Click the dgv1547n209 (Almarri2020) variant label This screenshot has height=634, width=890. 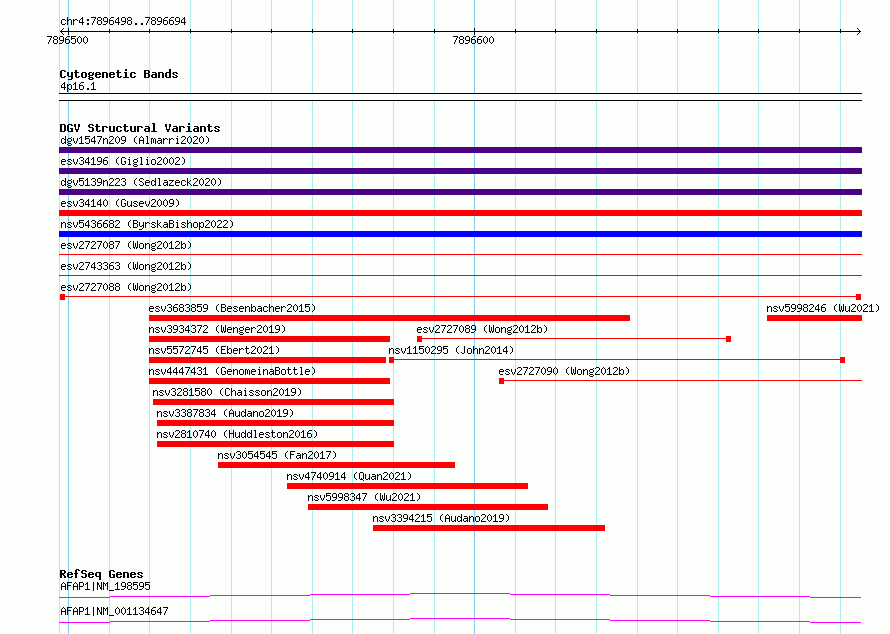tap(135, 140)
